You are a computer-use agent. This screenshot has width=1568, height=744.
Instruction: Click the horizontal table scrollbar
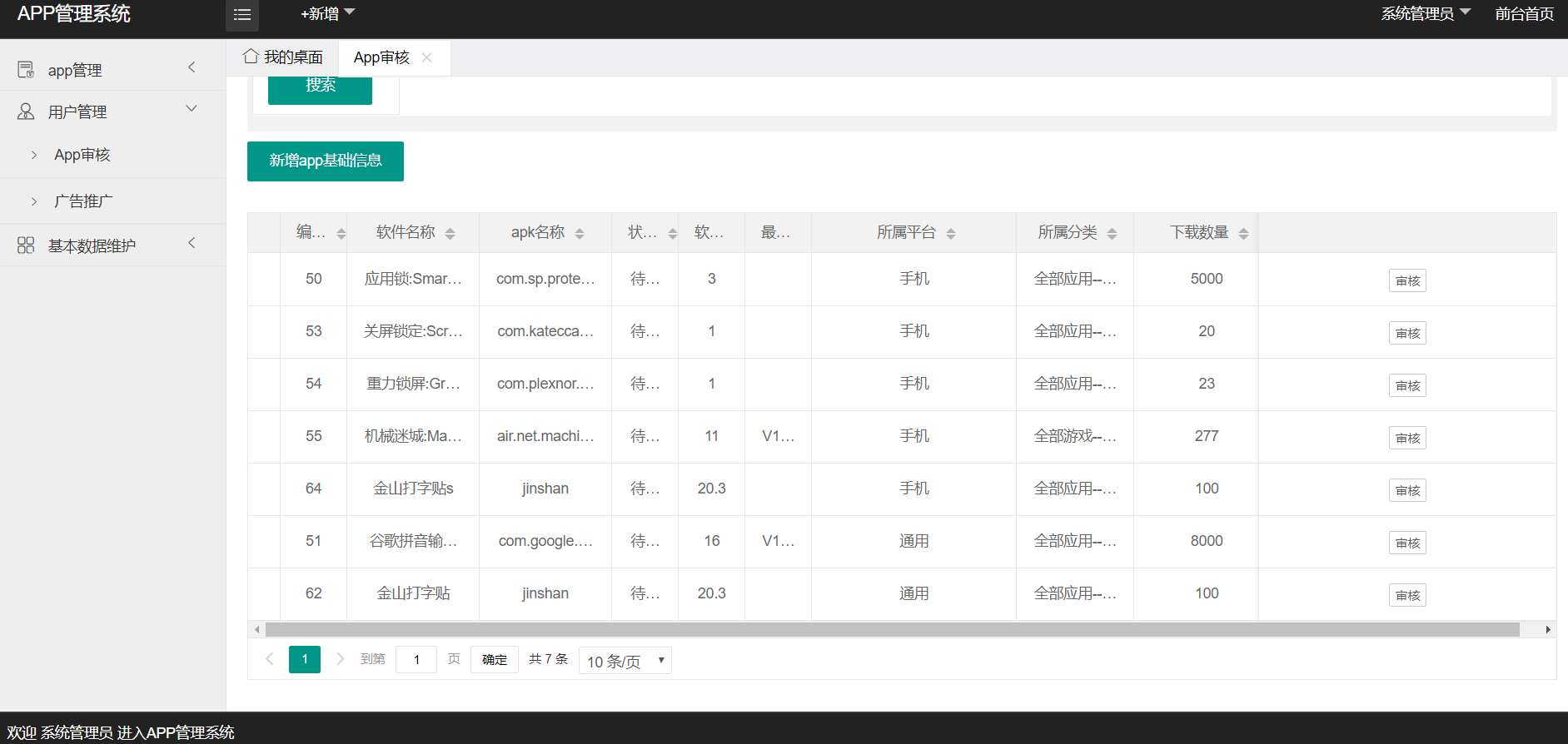coord(892,629)
